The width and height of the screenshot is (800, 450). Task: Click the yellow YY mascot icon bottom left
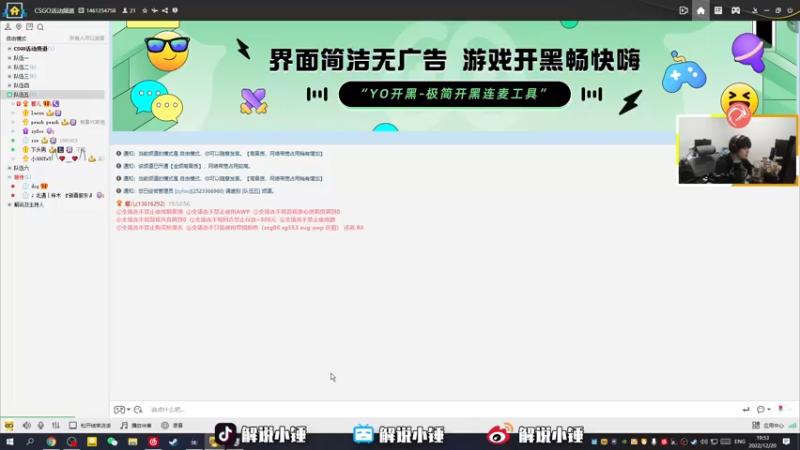click(x=9, y=426)
